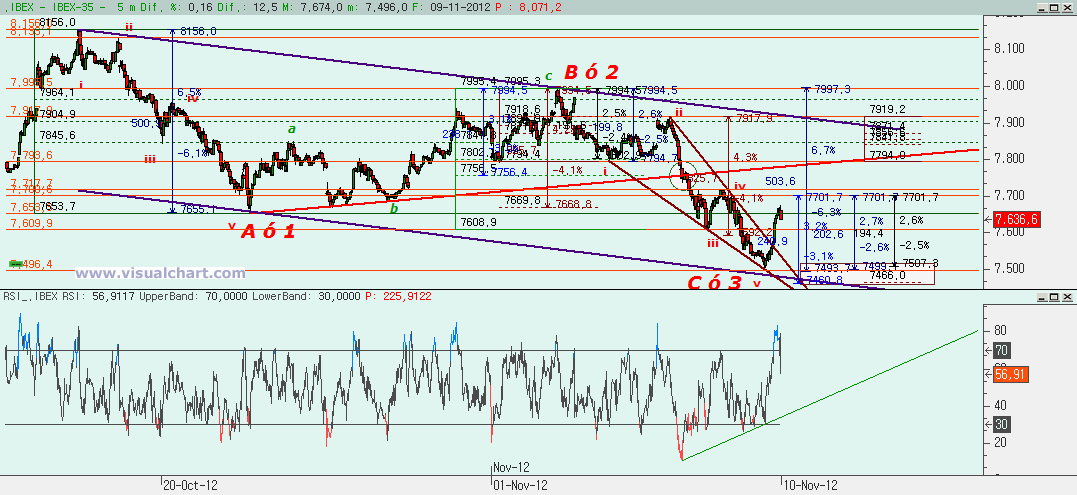Click the 80 level on RSI axis
The height and width of the screenshot is (495, 1077).
[1000, 330]
